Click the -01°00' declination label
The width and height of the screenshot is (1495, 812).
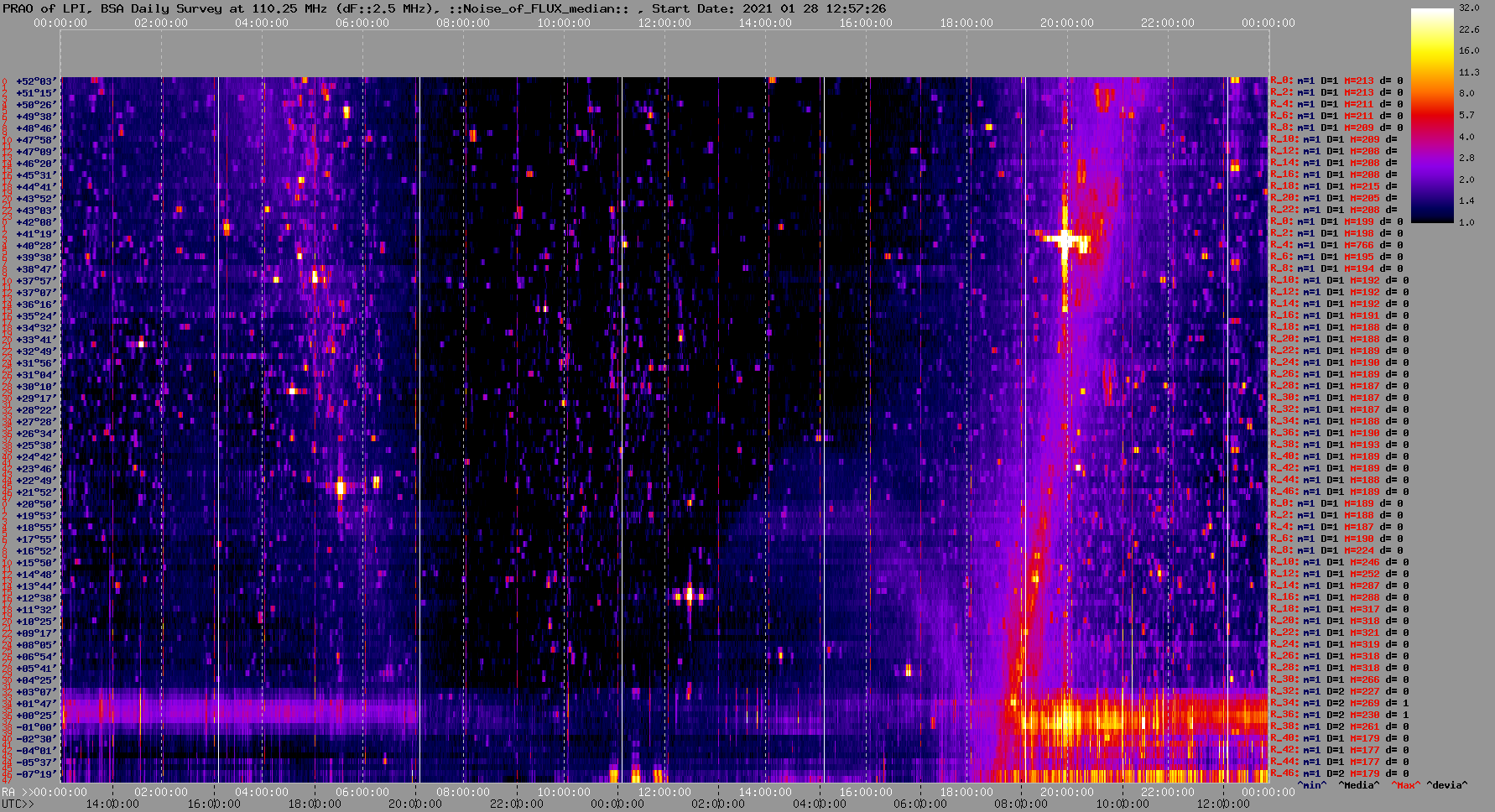pyautogui.click(x=36, y=727)
